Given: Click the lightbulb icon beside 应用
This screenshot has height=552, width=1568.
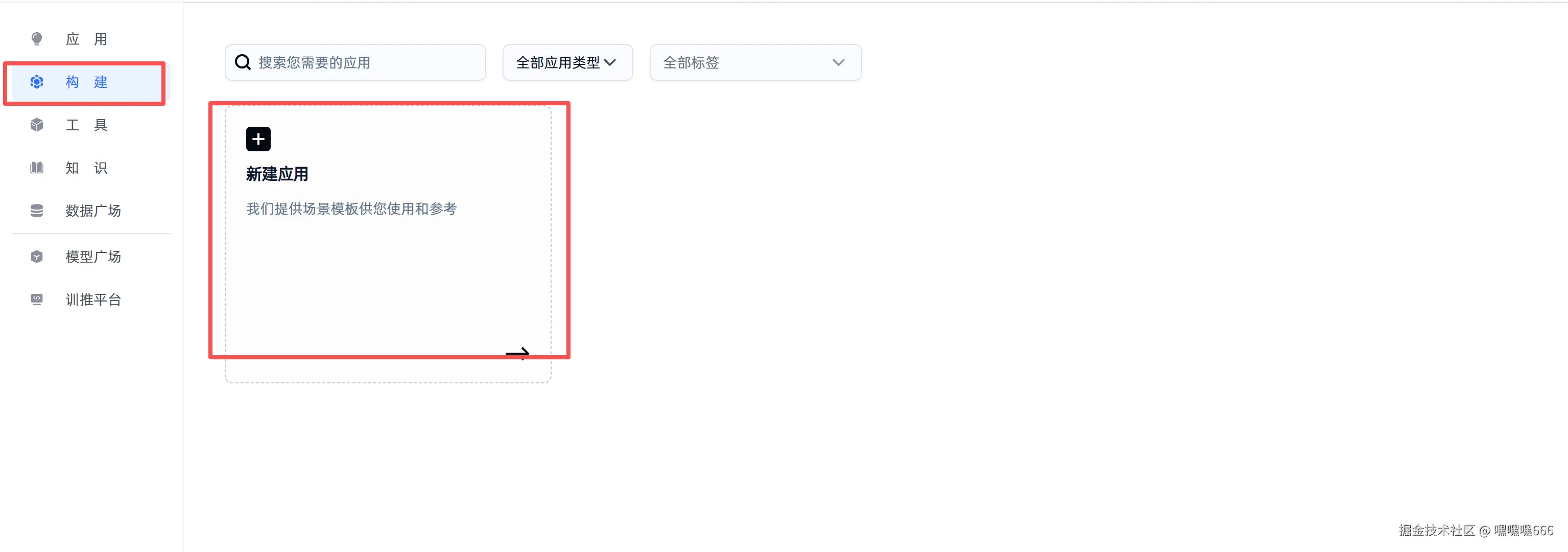Looking at the screenshot, I should tap(37, 39).
